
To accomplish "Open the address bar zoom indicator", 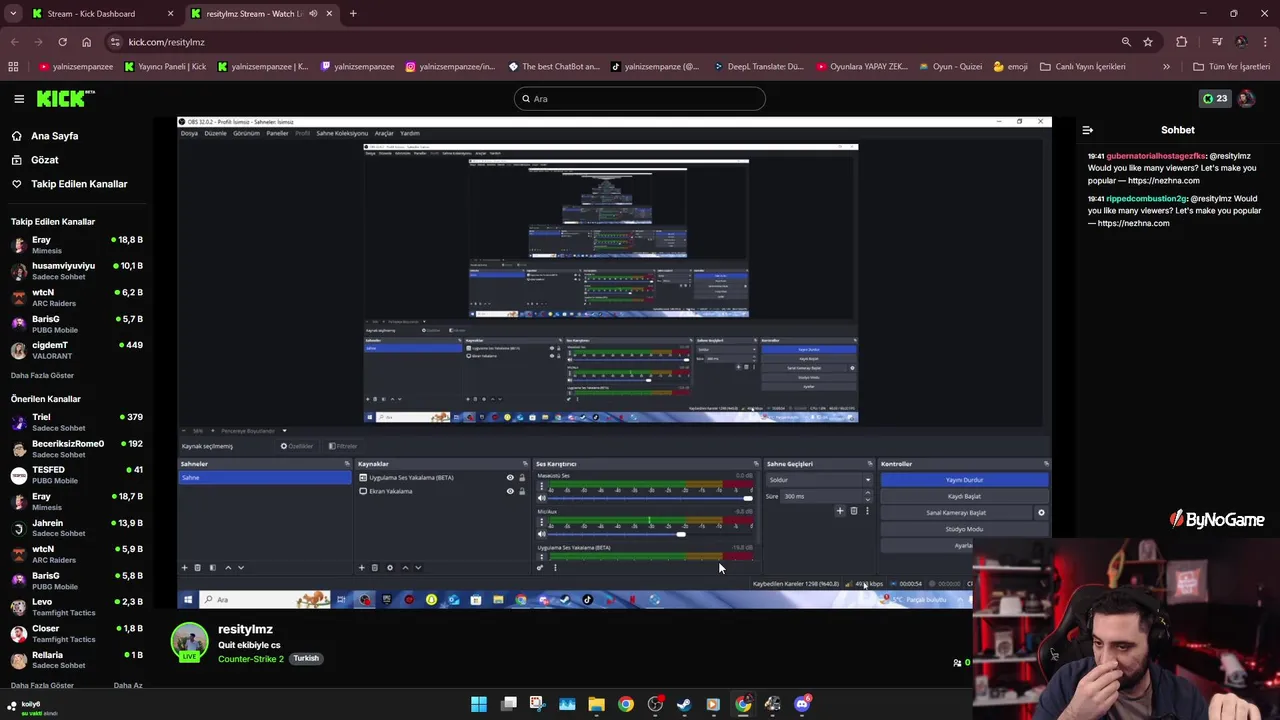I will [1126, 42].
